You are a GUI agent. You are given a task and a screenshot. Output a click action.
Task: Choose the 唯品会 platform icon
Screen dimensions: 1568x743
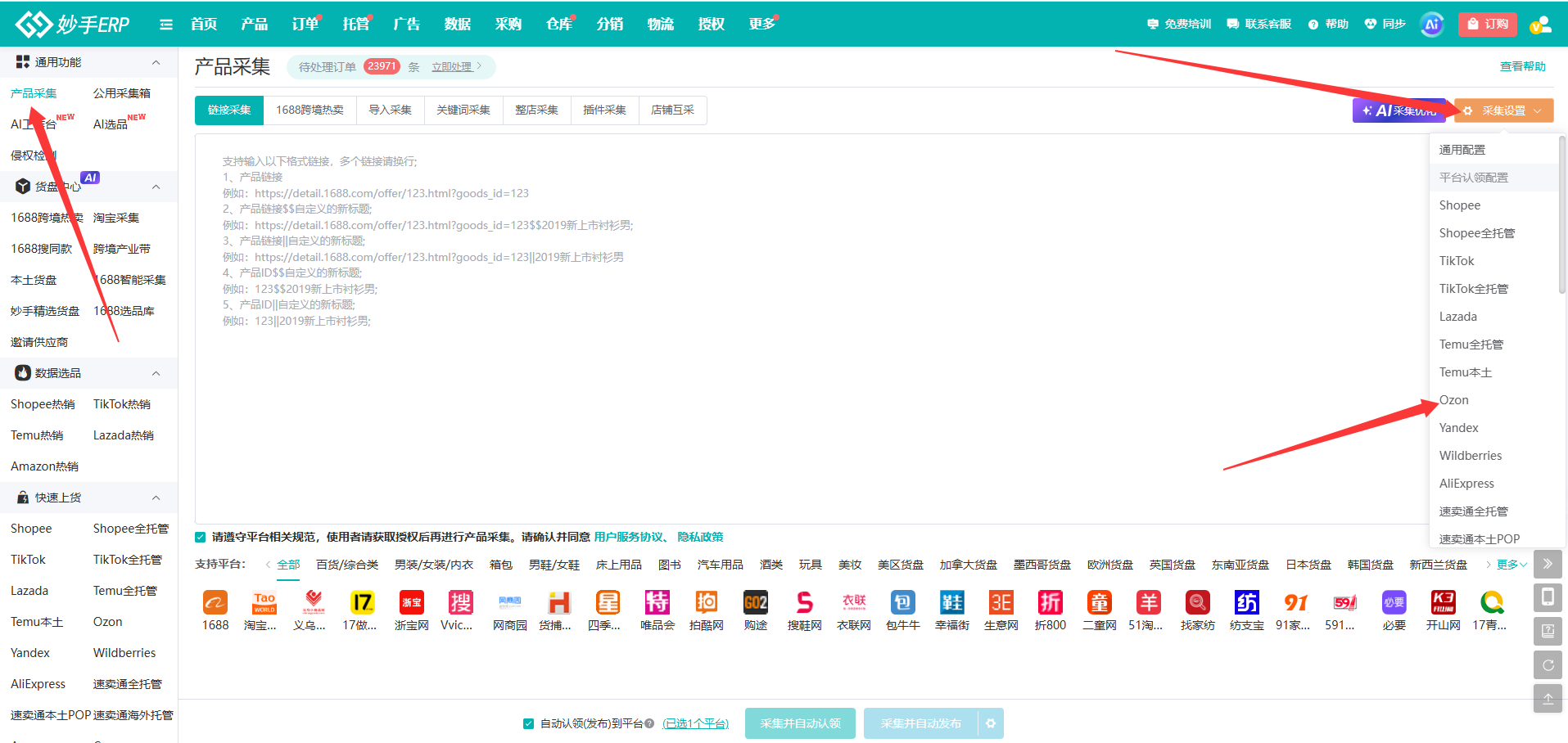(x=657, y=603)
